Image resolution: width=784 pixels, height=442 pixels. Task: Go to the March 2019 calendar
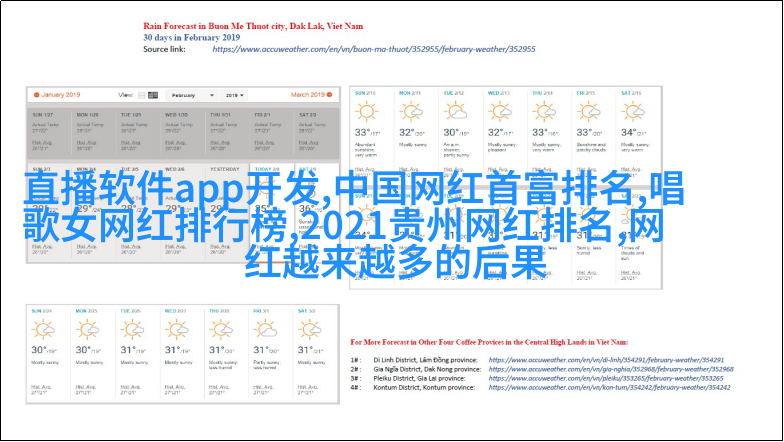pos(311,94)
